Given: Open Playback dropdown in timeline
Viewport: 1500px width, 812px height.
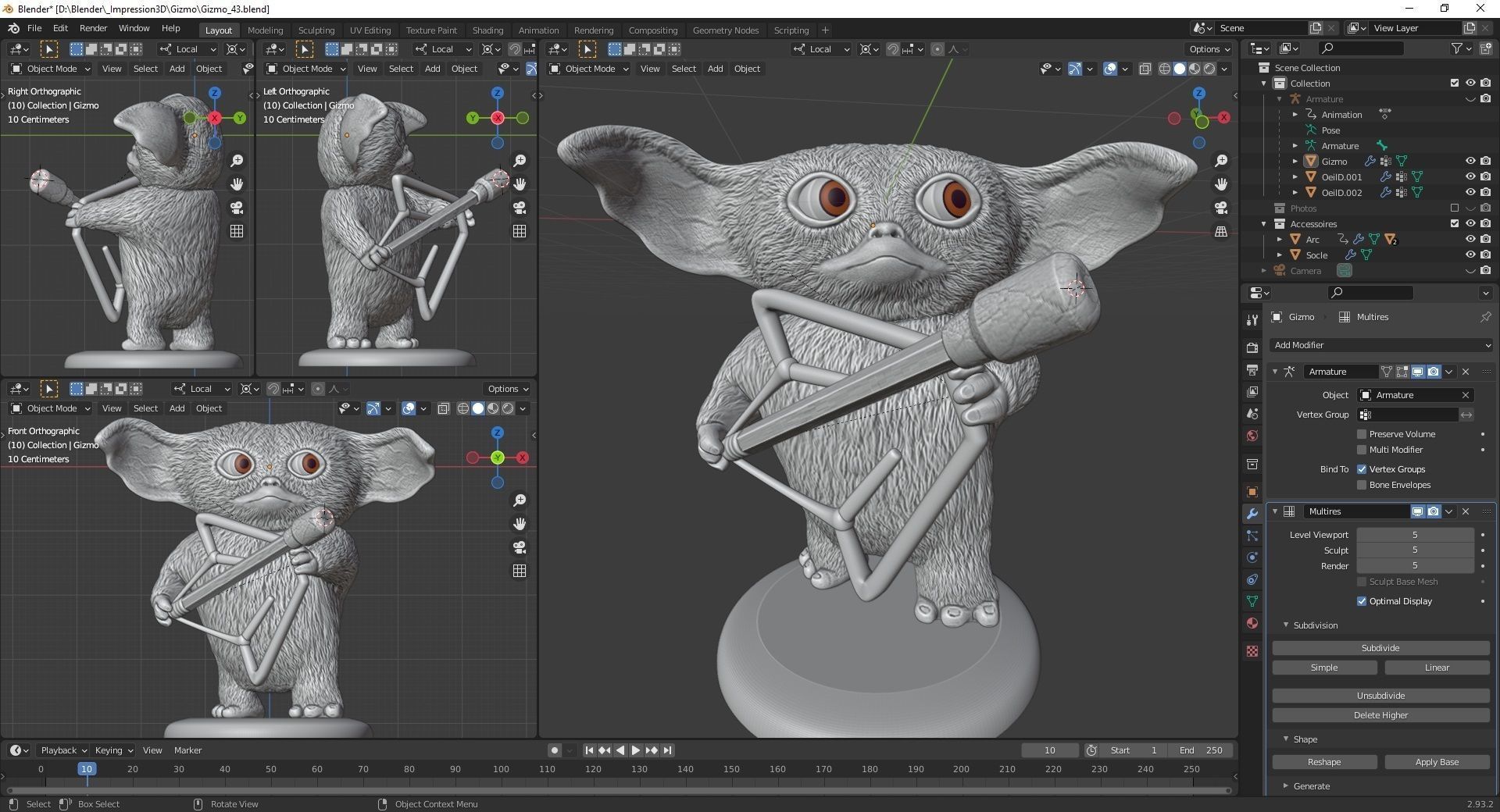Looking at the screenshot, I should (63, 750).
